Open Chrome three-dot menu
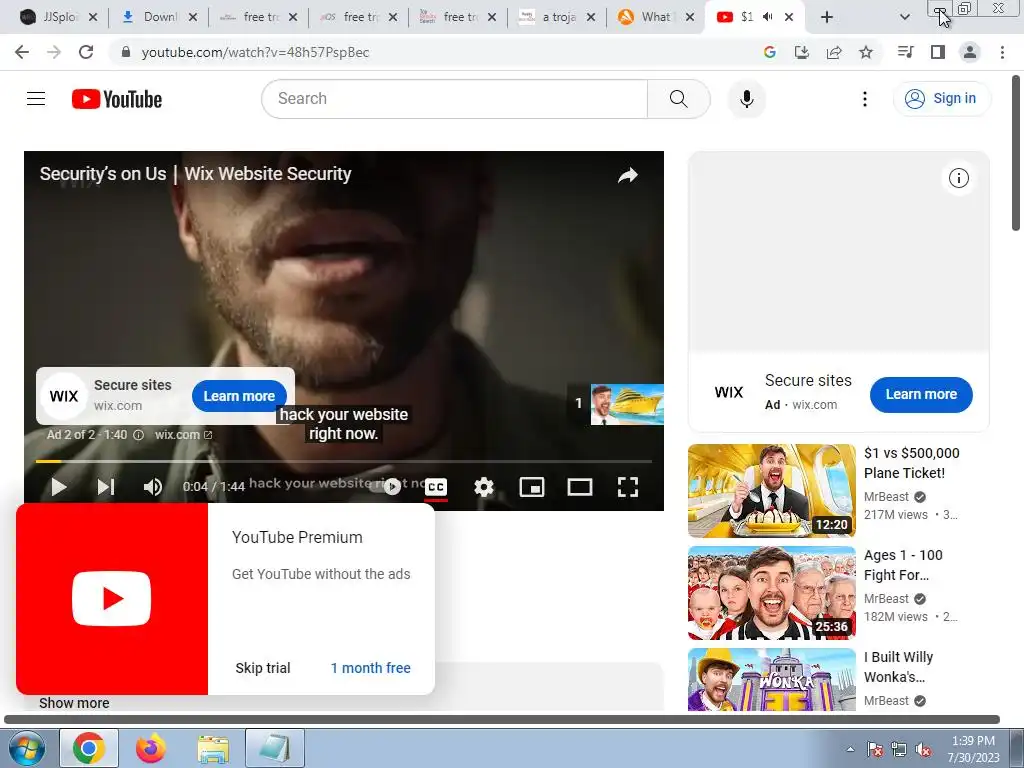This screenshot has width=1024, height=768. (x=1002, y=52)
